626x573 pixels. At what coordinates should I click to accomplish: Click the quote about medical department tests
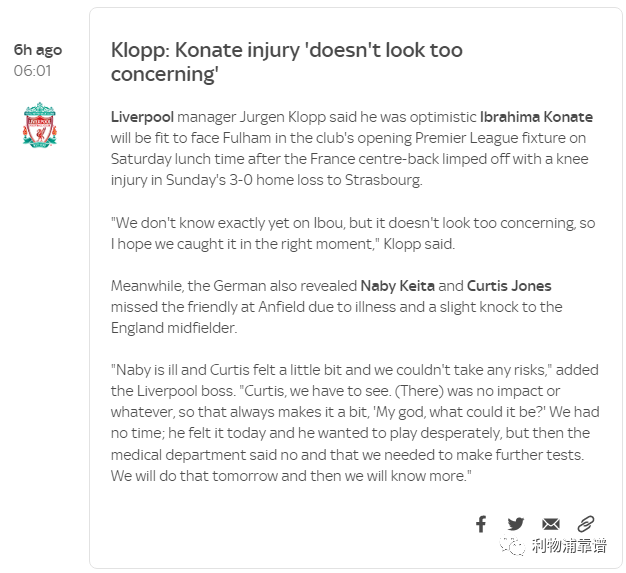pyautogui.click(x=355, y=423)
